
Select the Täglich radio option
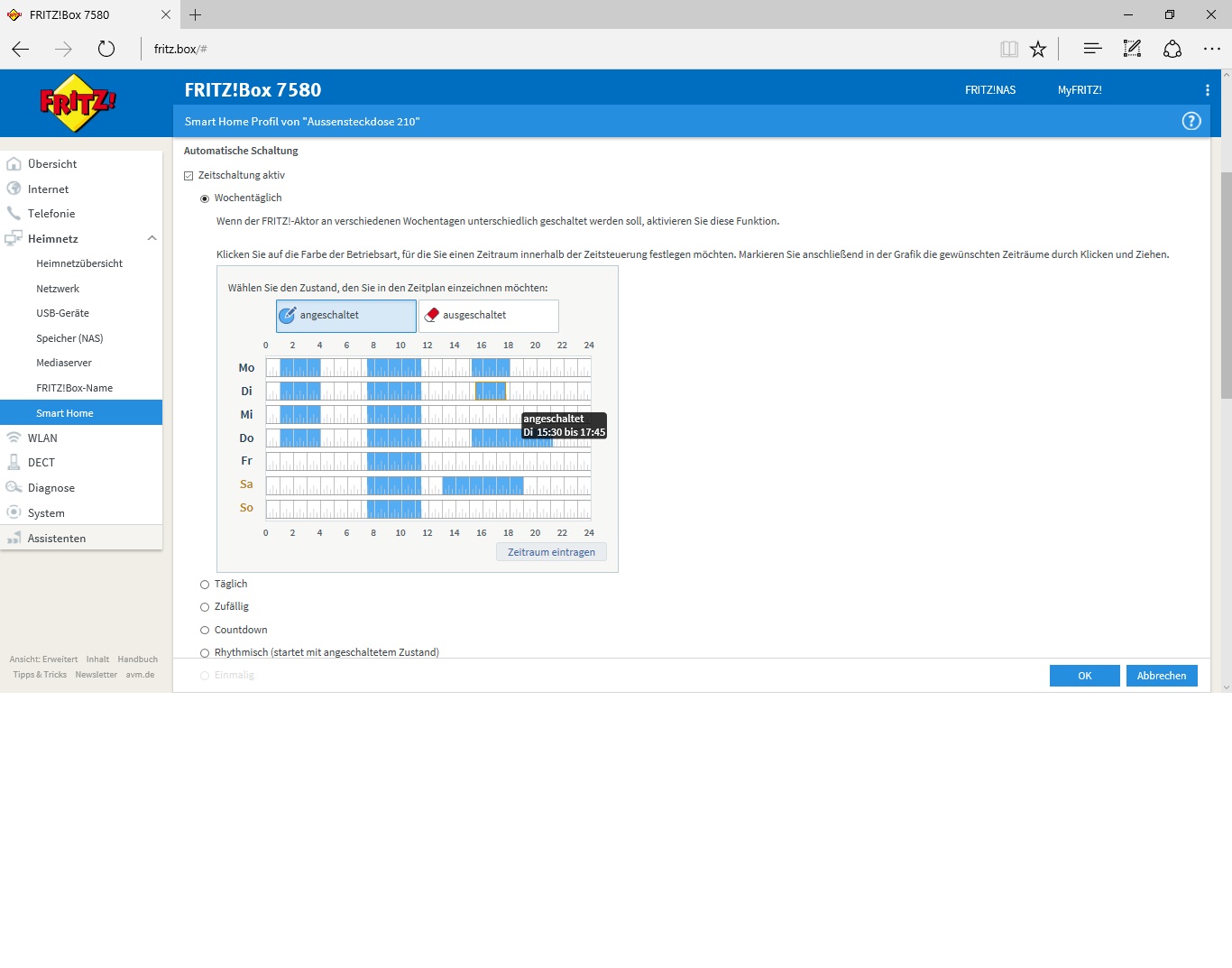coord(205,585)
